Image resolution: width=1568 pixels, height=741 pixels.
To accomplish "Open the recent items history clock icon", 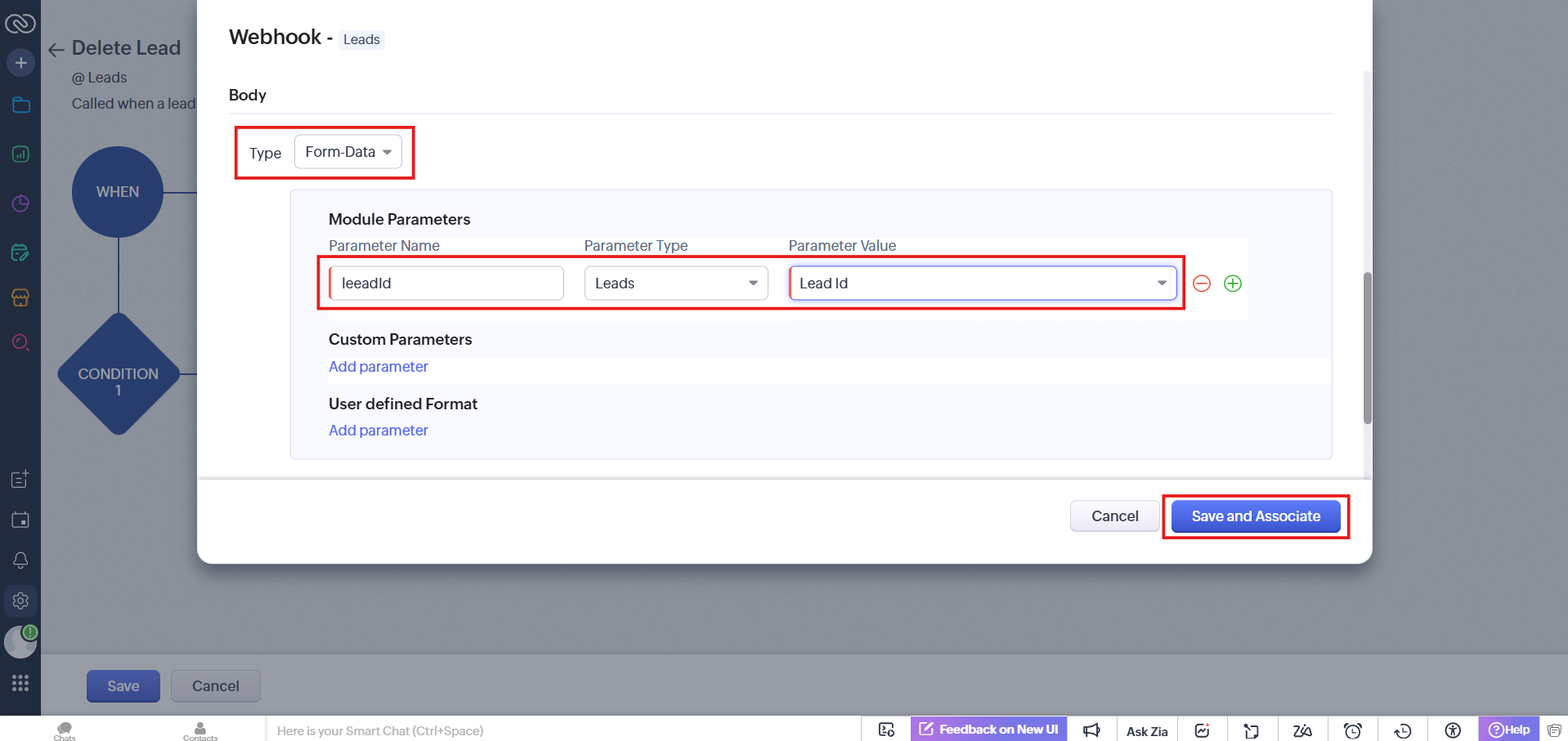I will tap(1403, 730).
